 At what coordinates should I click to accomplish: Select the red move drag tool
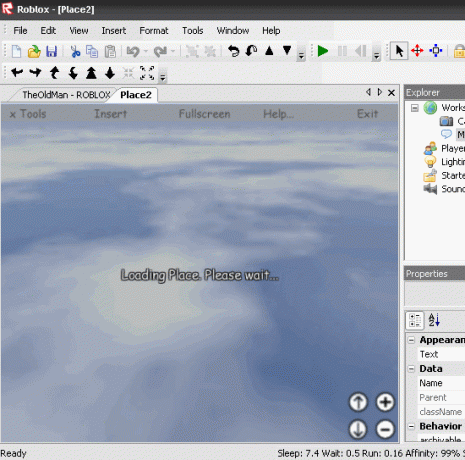417,51
